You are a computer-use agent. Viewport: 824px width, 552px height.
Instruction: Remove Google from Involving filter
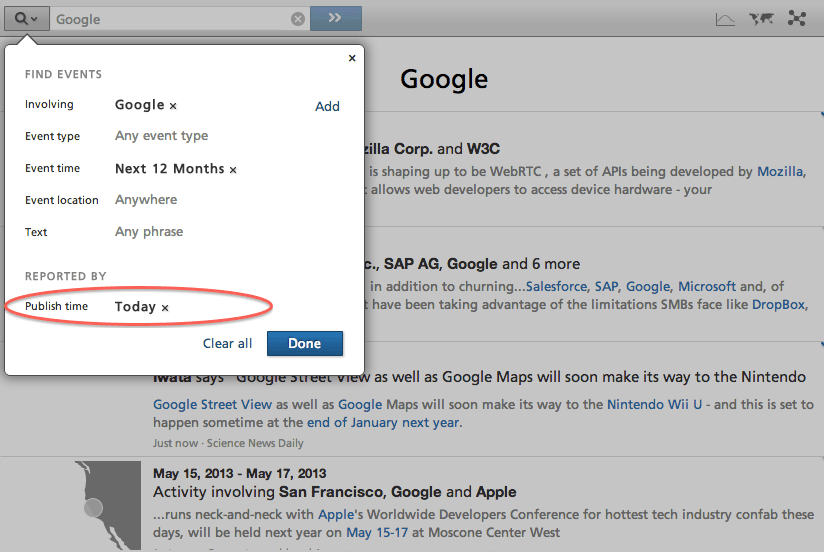pos(173,106)
